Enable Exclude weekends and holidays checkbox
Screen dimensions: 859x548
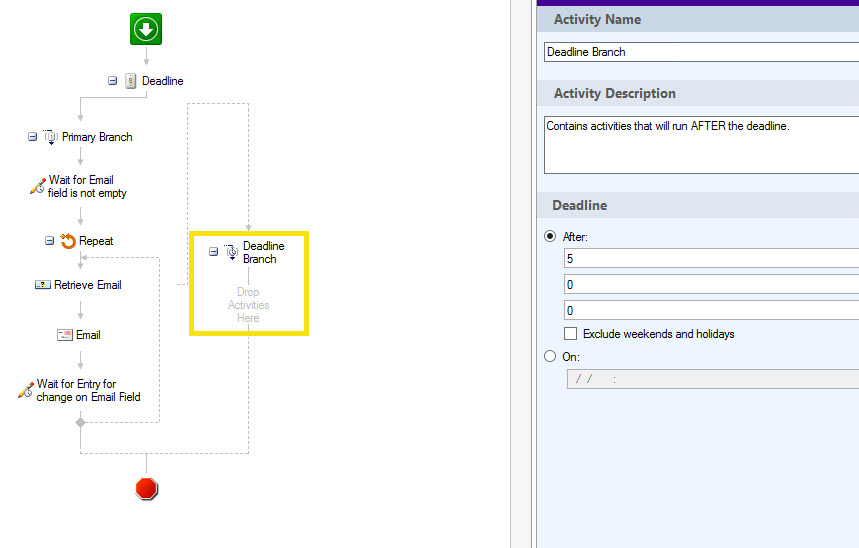[x=570, y=333]
